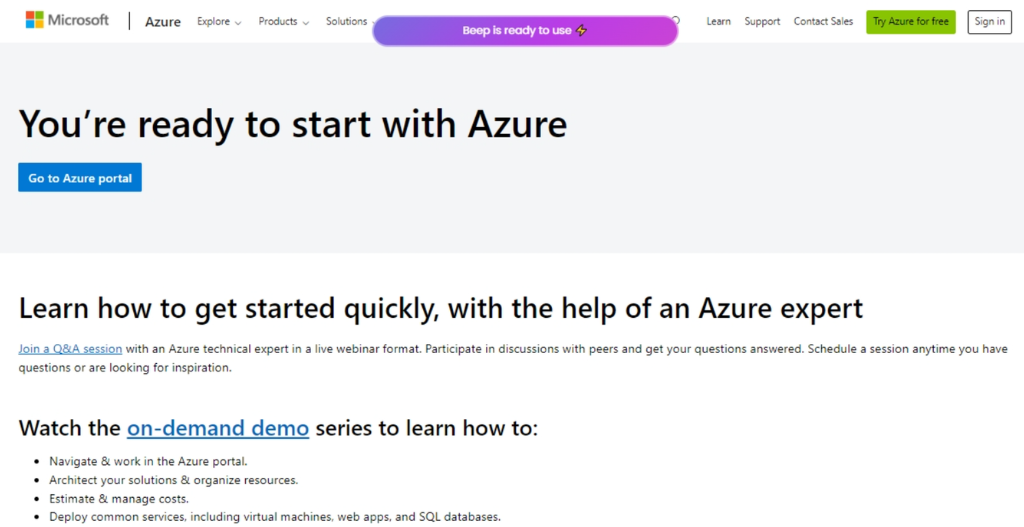This screenshot has width=1024, height=527.
Task: Follow the Join a Q&A session link
Action: (70, 349)
